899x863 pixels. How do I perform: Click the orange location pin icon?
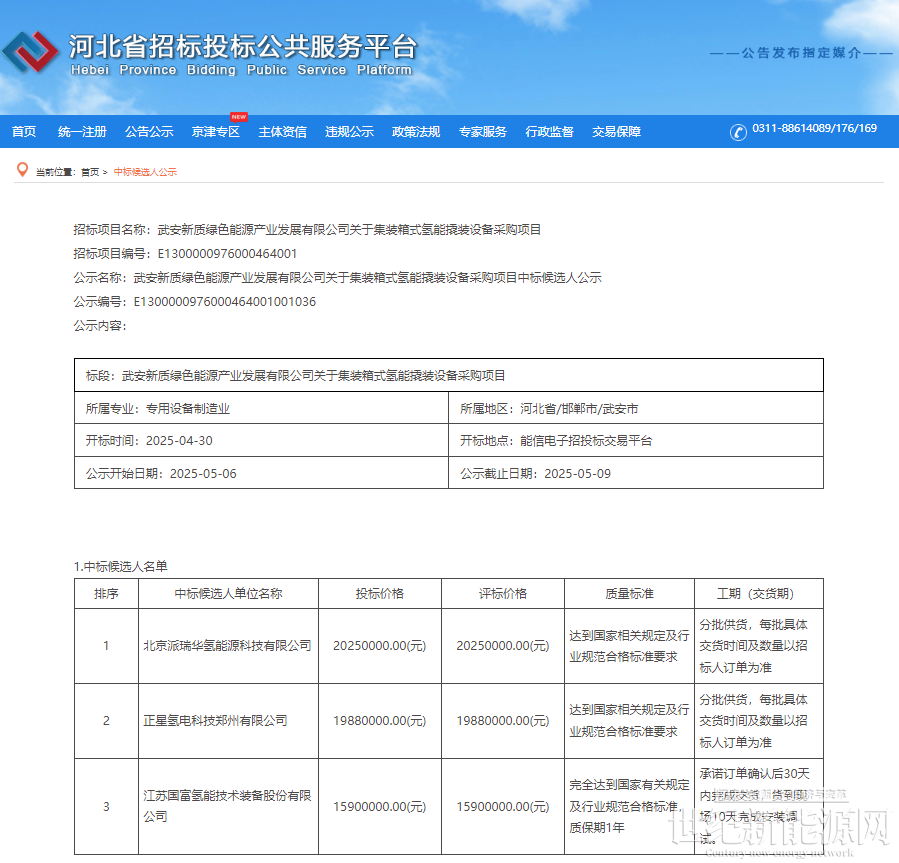click(22, 169)
